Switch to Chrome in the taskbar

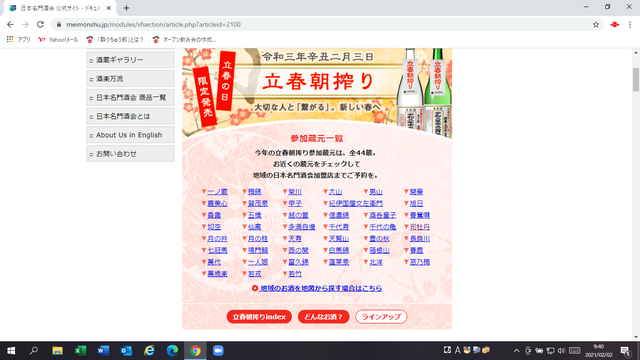[x=195, y=351]
